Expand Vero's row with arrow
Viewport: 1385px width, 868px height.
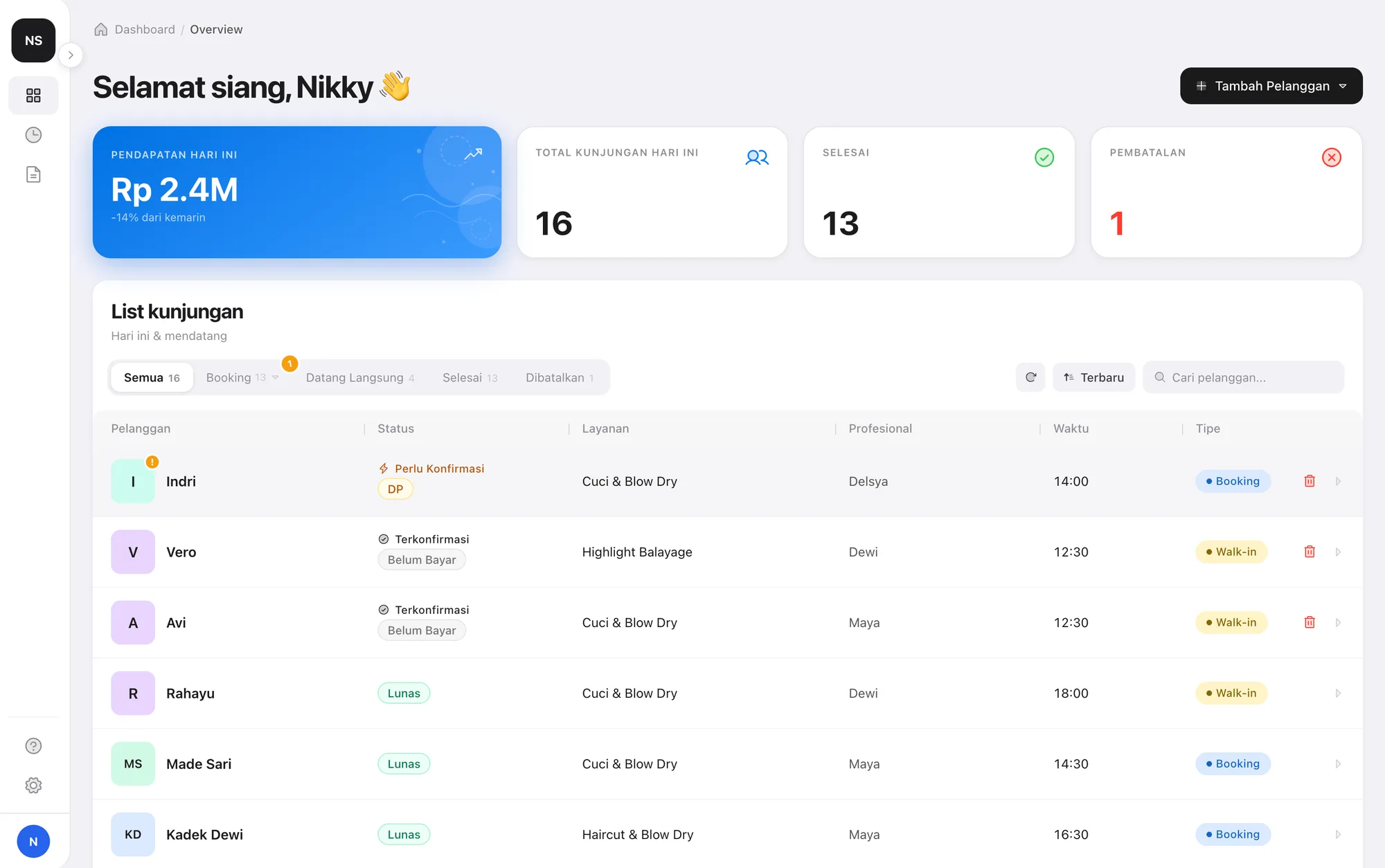(x=1338, y=552)
